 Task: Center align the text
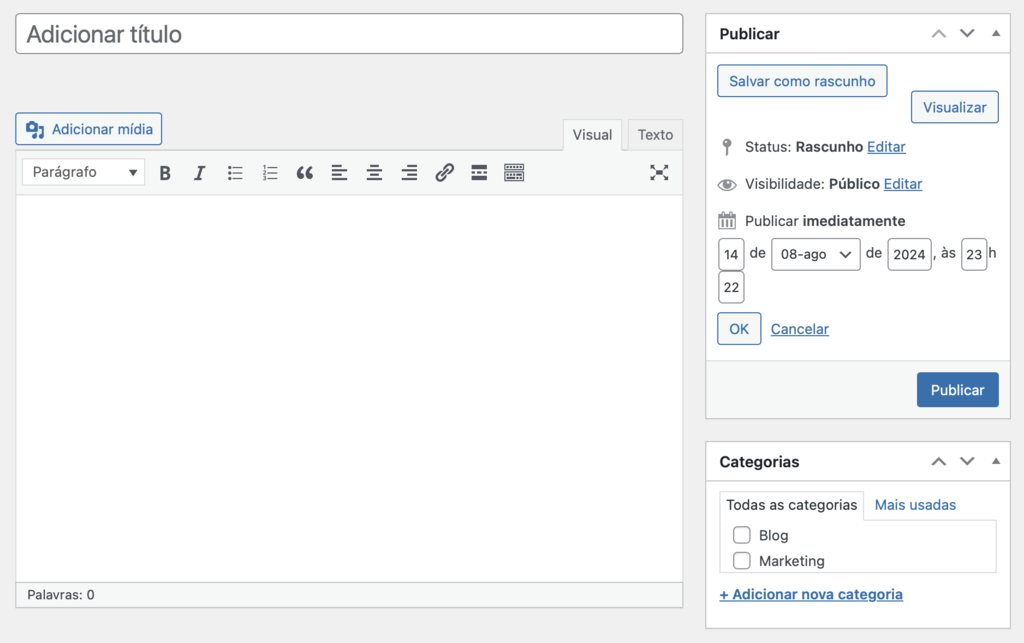click(374, 172)
